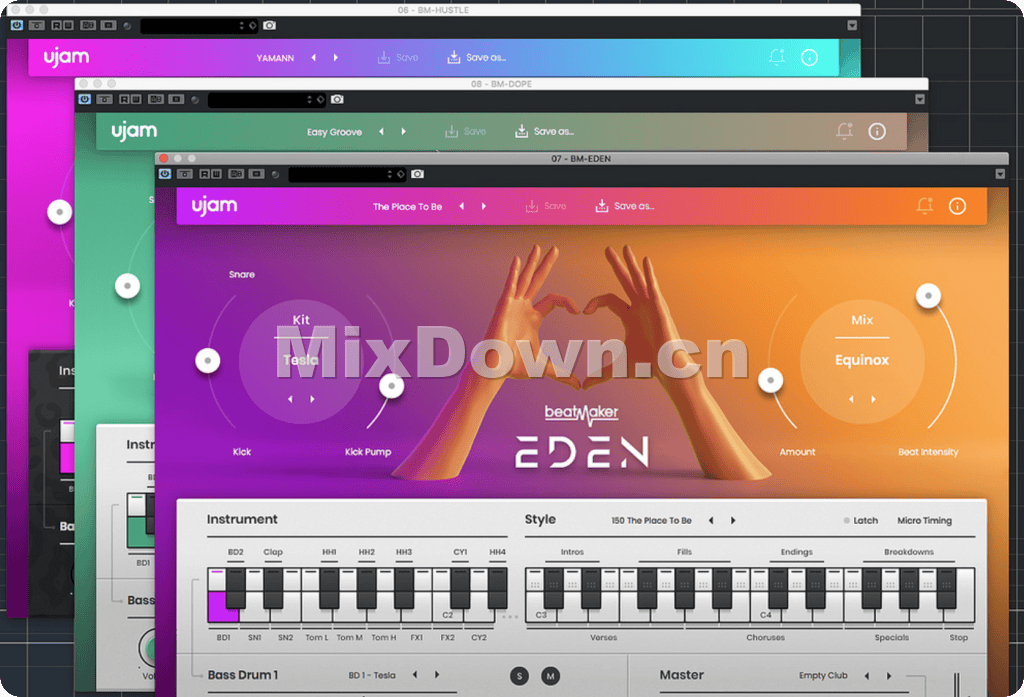Go to next preset after The Place To Be
The height and width of the screenshot is (697, 1024).
484,206
